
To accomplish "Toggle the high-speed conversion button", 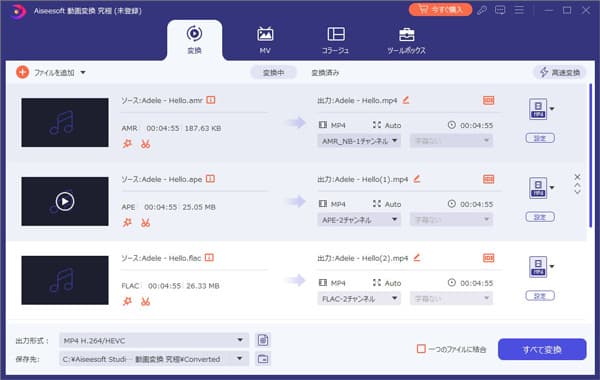I will tap(559, 72).
